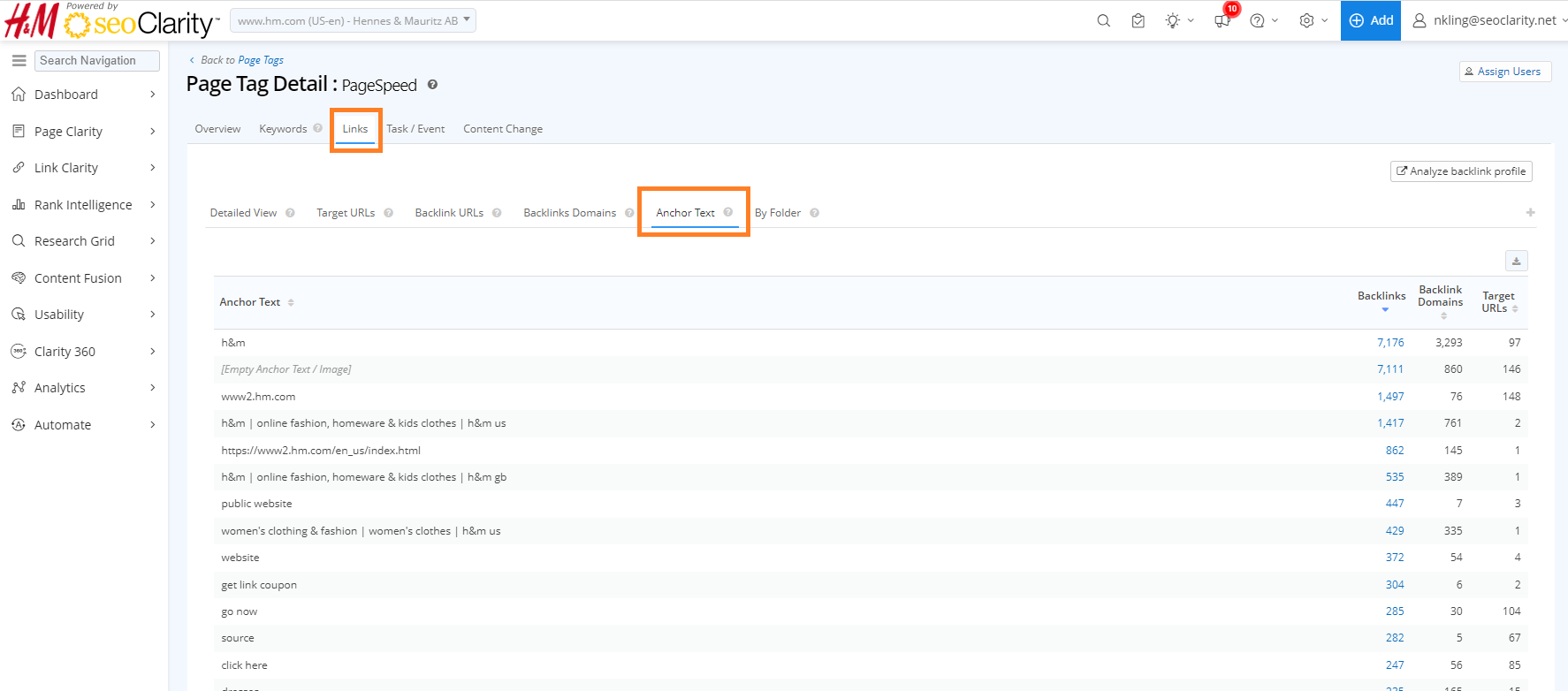The image size is (1568, 691).
Task: Expand the Rank Intelligence sidebar menu
Action: coord(84,205)
